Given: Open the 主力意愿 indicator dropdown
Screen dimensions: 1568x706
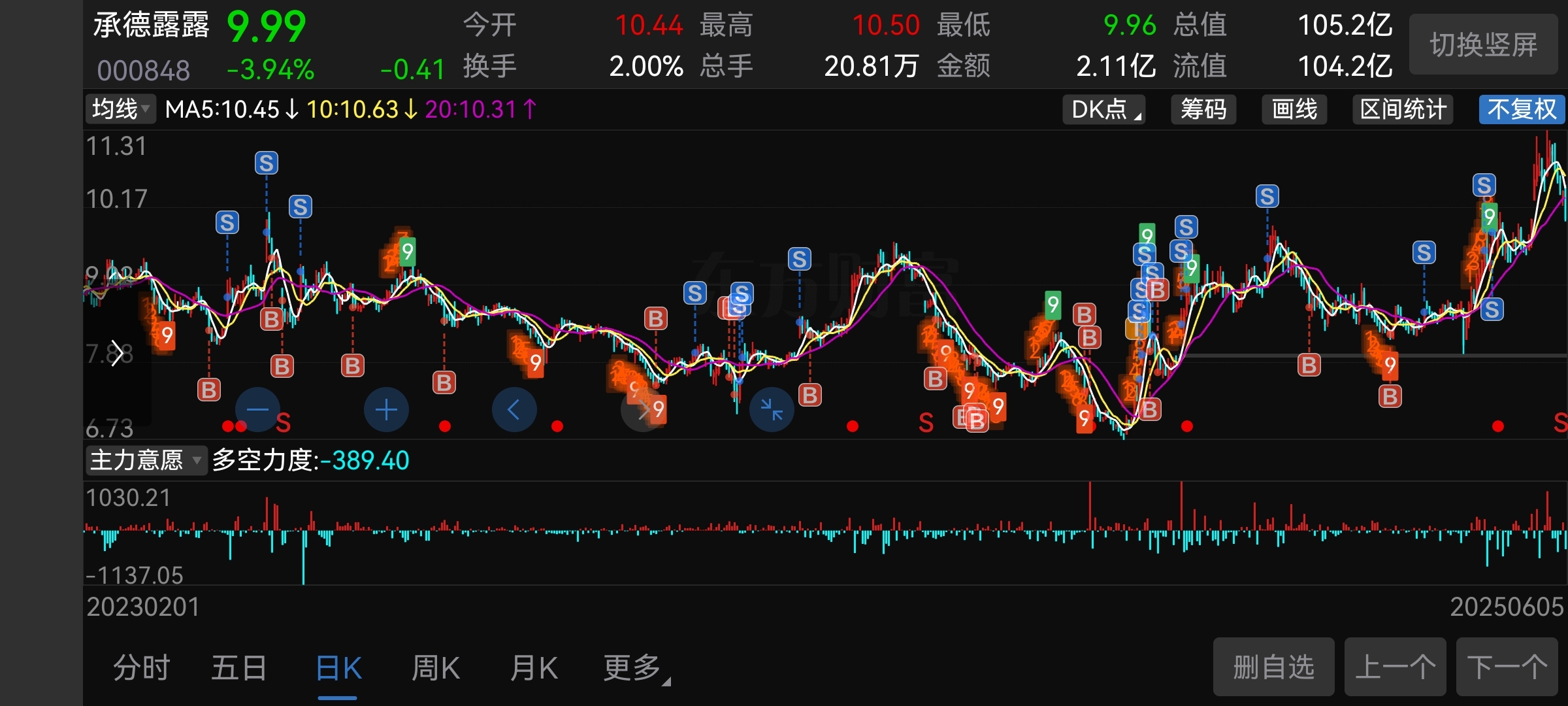Looking at the screenshot, I should point(146,460).
